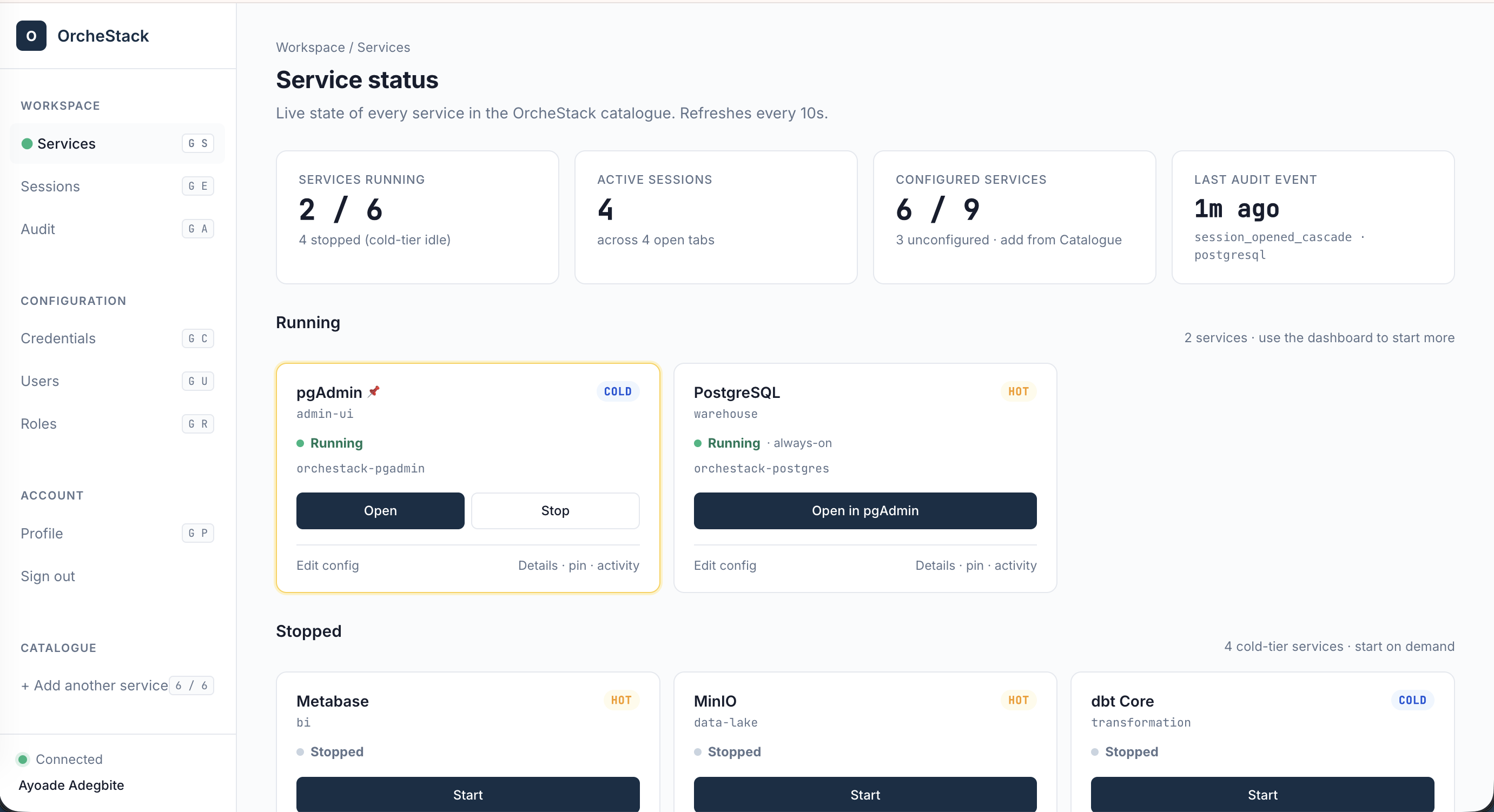1494x812 pixels.
Task: Click the G A shortcut badge
Action: pyautogui.click(x=198, y=229)
